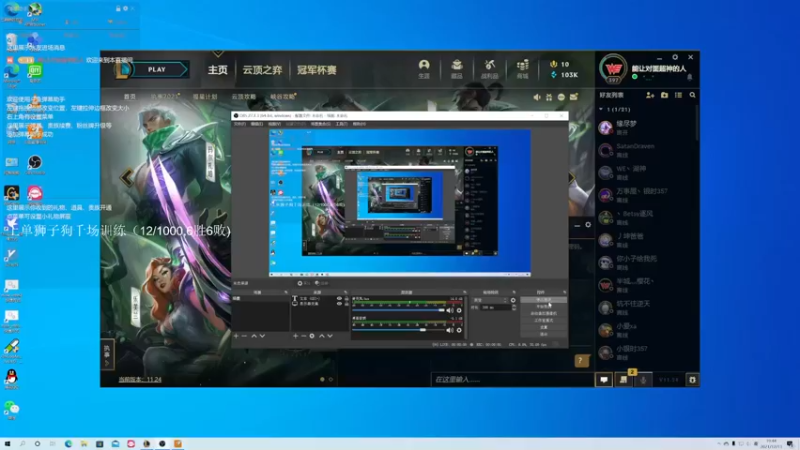Add a scene with OBS scenes plus

236,336
